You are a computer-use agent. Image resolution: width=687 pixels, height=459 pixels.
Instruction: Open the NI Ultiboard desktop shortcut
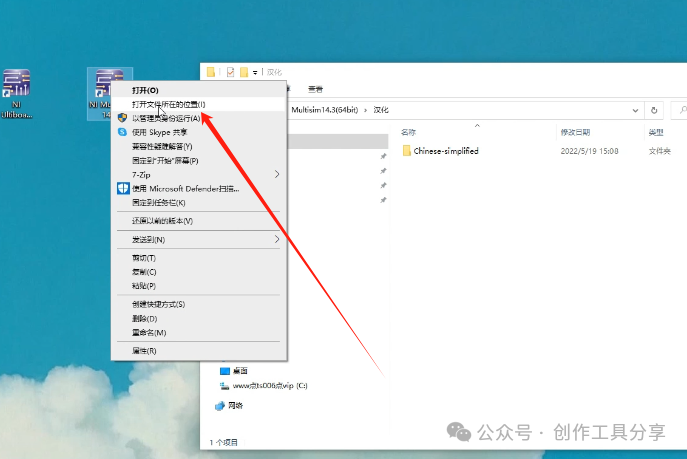pyautogui.click(x=17, y=94)
